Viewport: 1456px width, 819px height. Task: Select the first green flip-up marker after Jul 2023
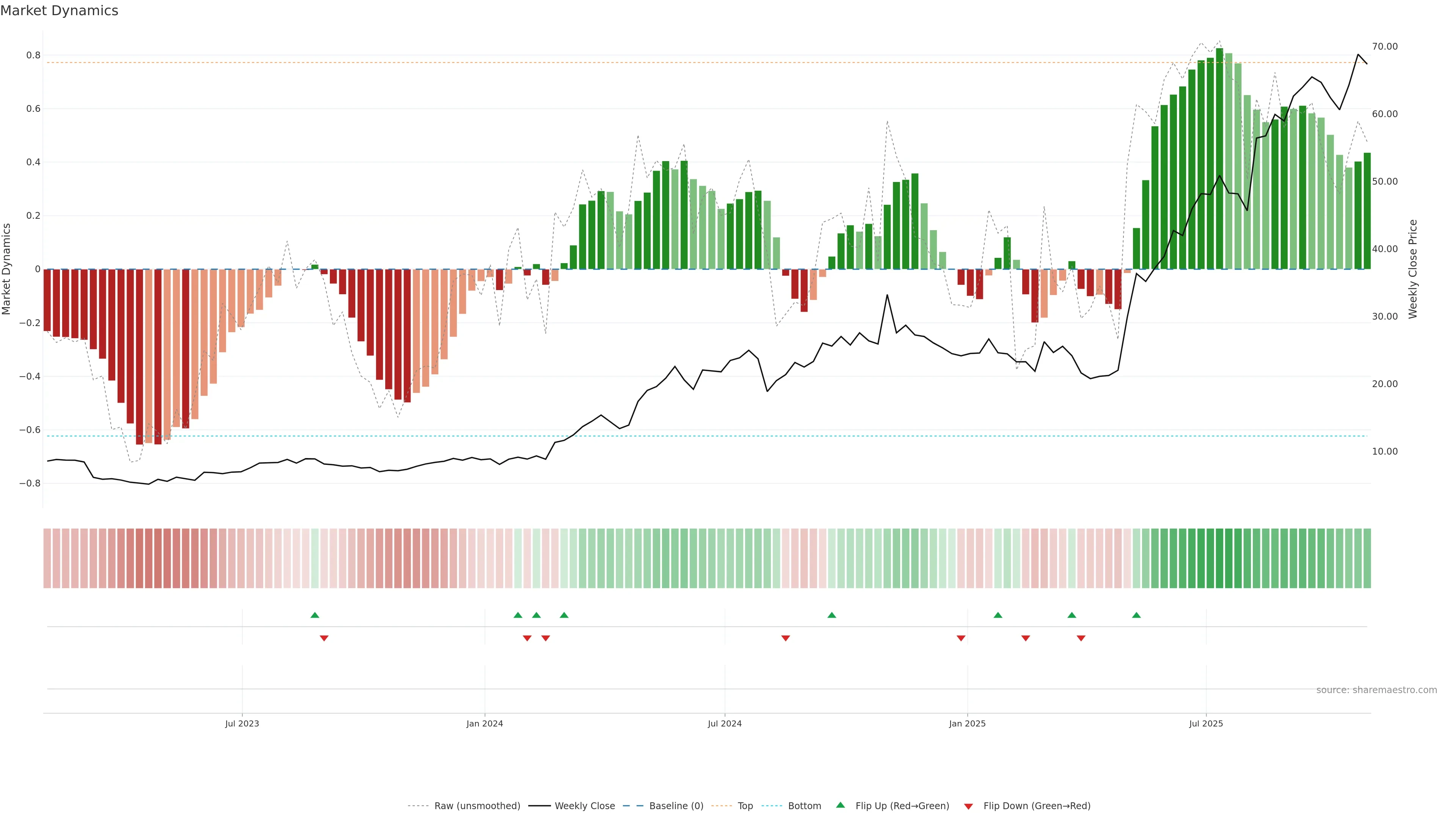click(315, 615)
